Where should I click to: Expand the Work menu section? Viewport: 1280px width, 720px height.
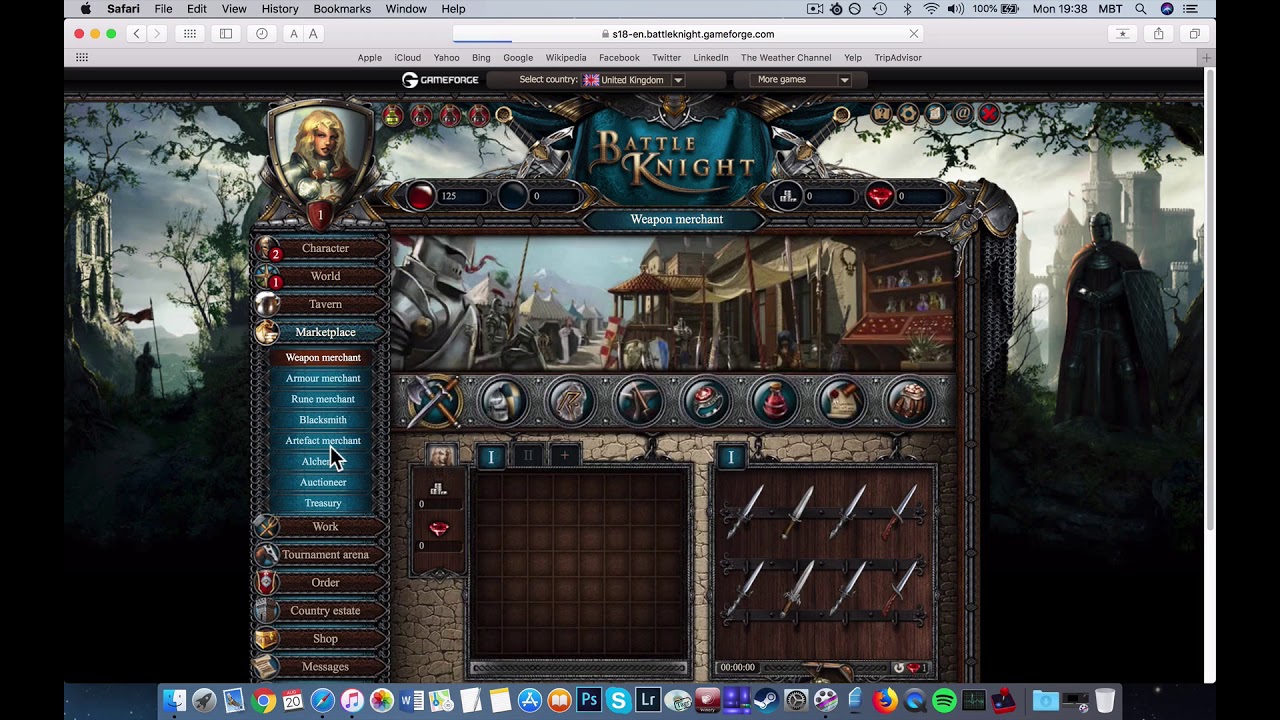[x=325, y=526]
